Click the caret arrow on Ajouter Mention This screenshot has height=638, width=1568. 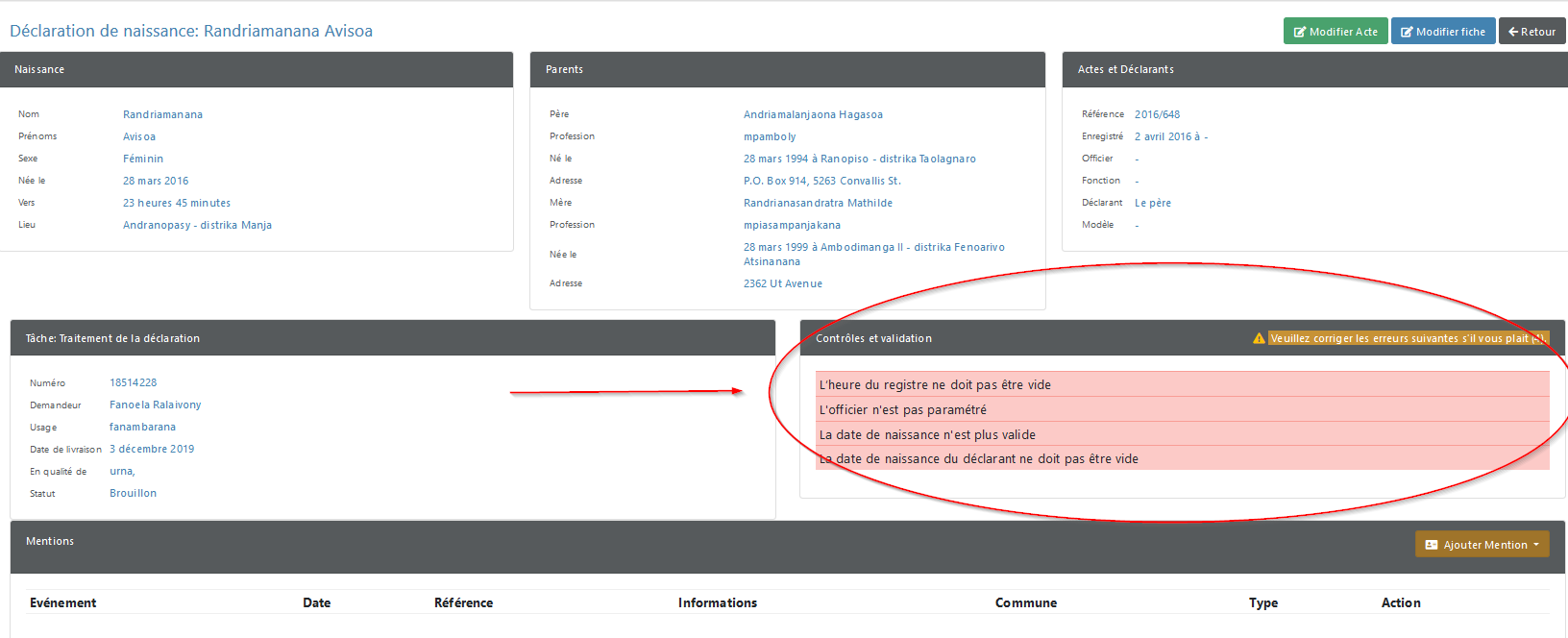click(1536, 545)
